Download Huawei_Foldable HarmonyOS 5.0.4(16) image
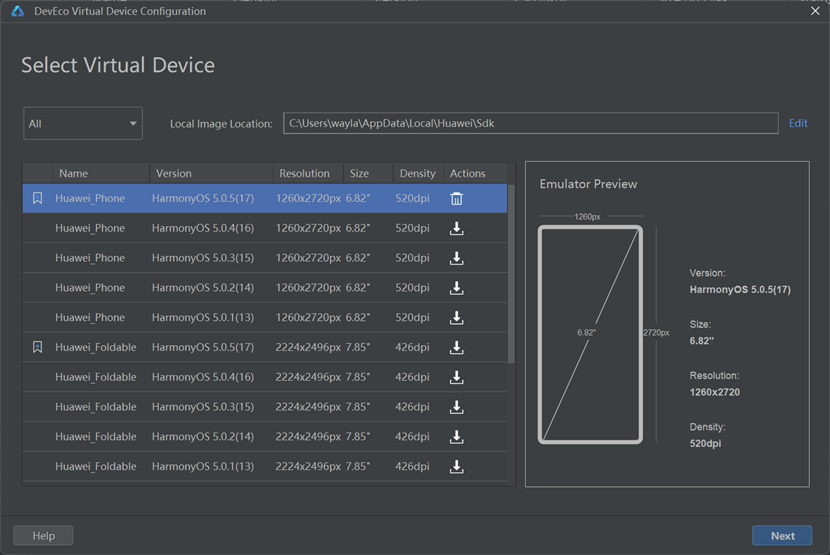Screen dimensions: 830x555 pos(456,377)
